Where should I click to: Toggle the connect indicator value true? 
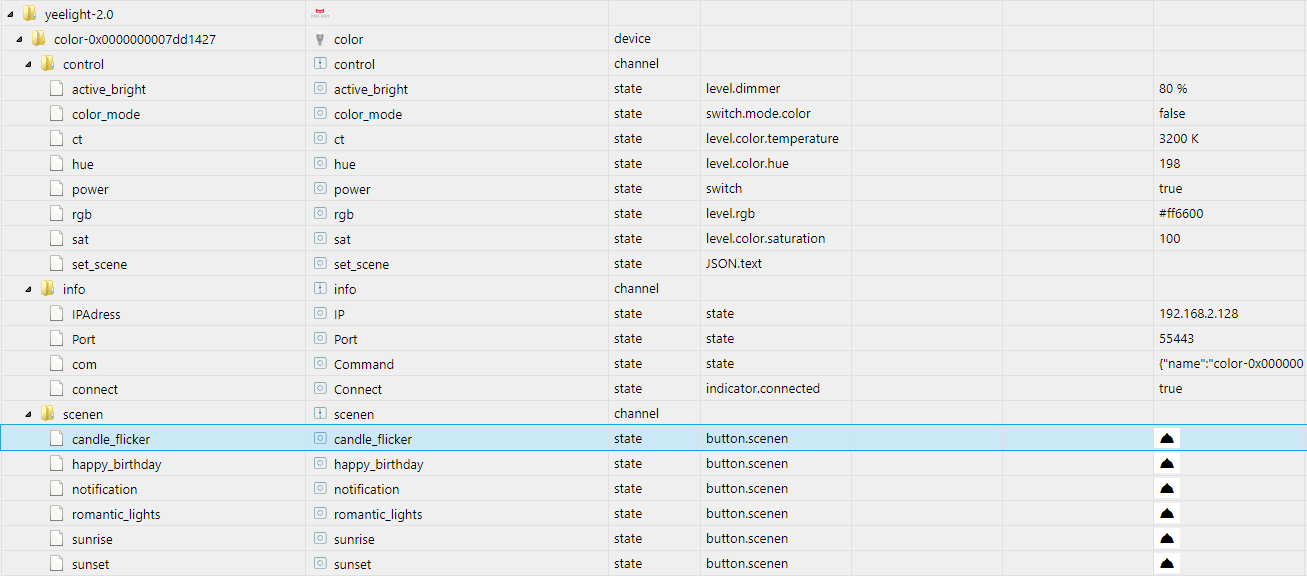point(1170,389)
